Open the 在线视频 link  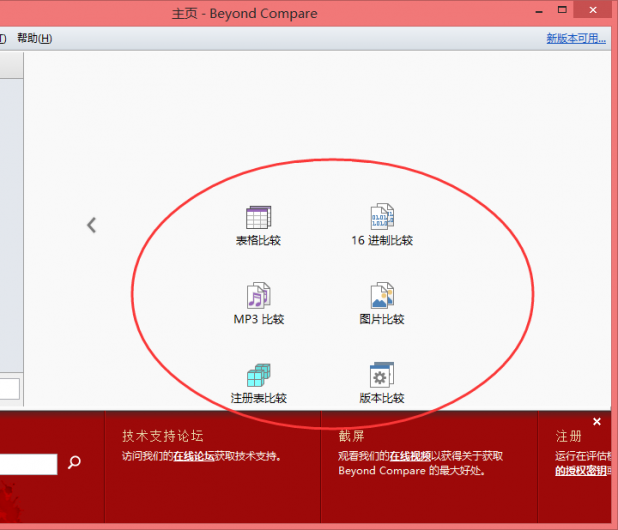[410, 456]
